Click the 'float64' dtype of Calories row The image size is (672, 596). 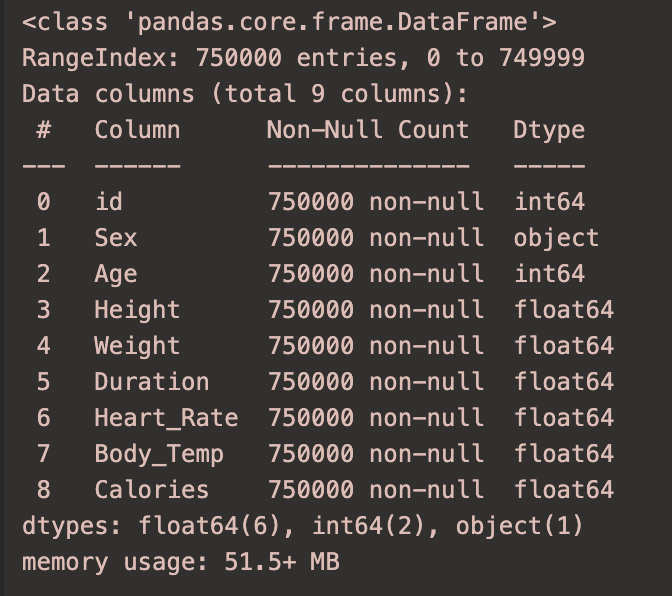pyautogui.click(x=564, y=489)
